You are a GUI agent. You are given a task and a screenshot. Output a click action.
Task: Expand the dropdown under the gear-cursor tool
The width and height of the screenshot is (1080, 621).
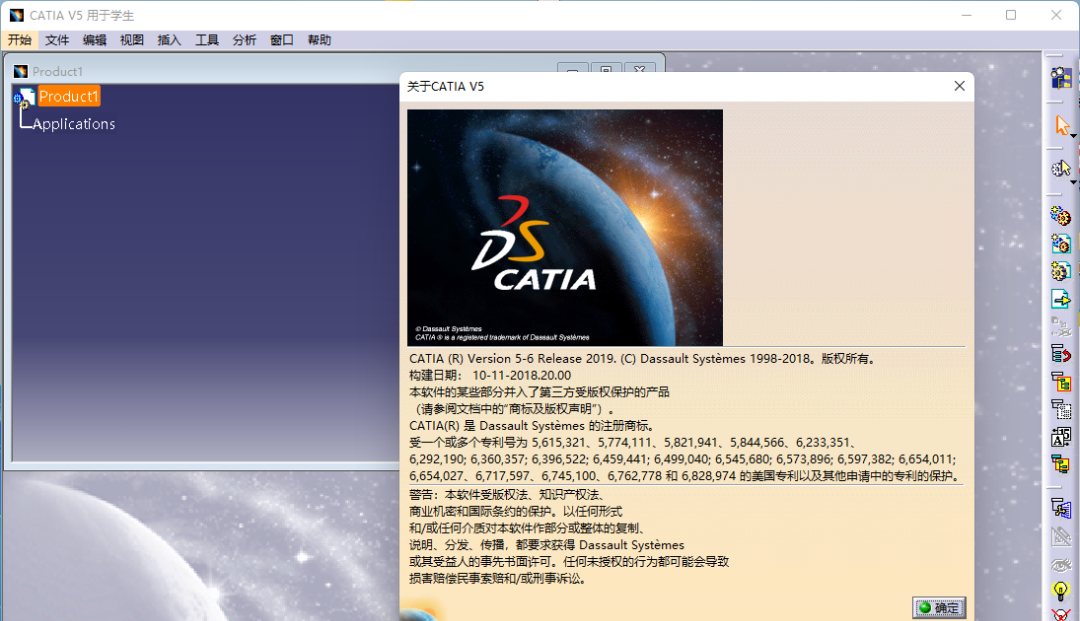point(1074,182)
